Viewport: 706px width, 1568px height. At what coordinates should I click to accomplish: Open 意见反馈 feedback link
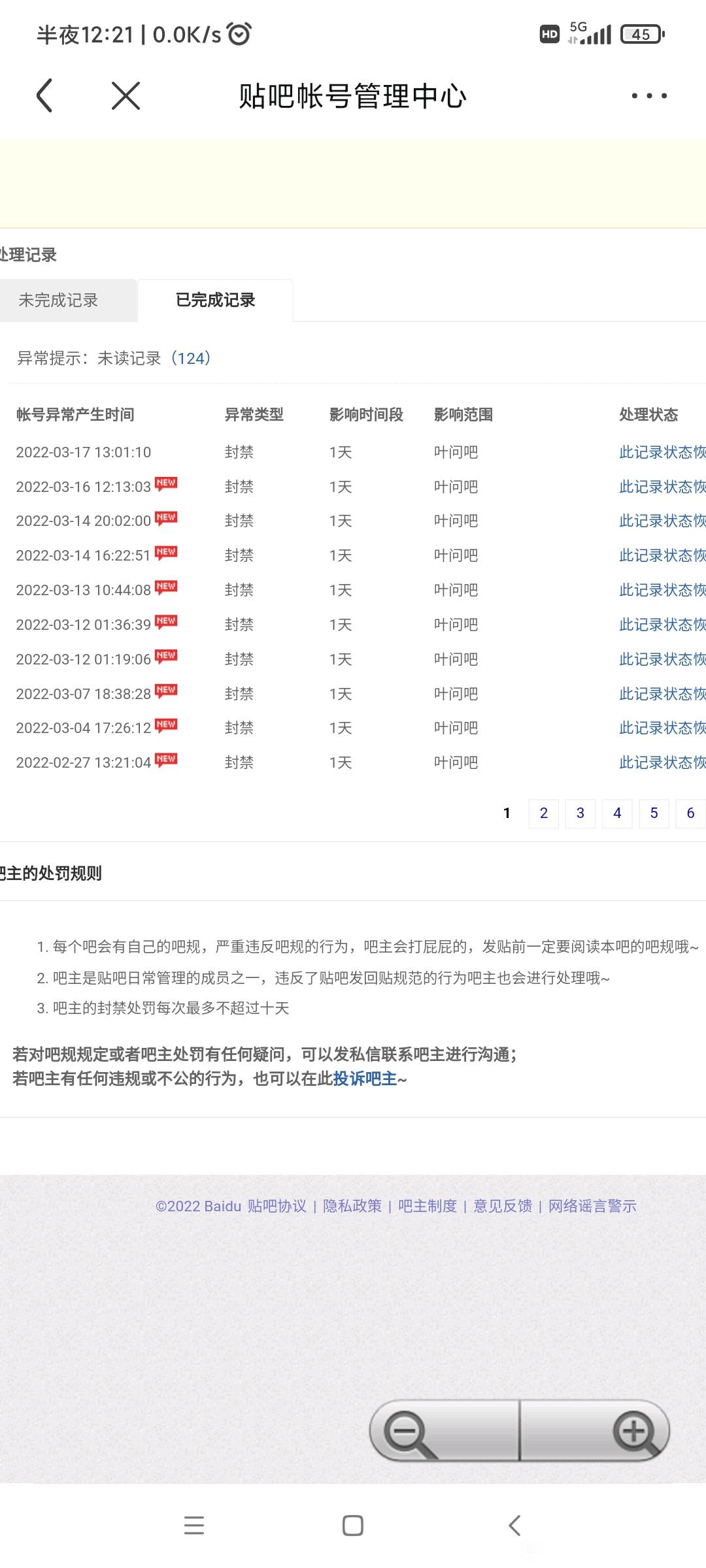[503, 1206]
